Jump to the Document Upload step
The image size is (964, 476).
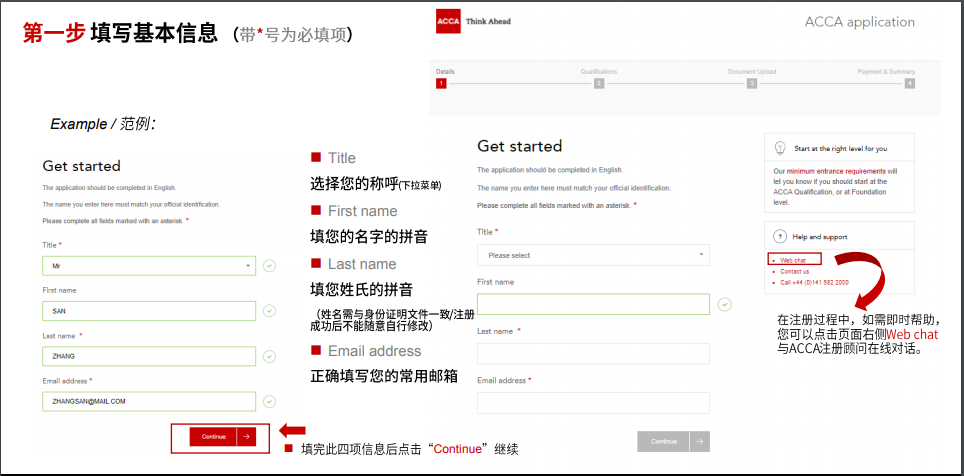point(752,84)
